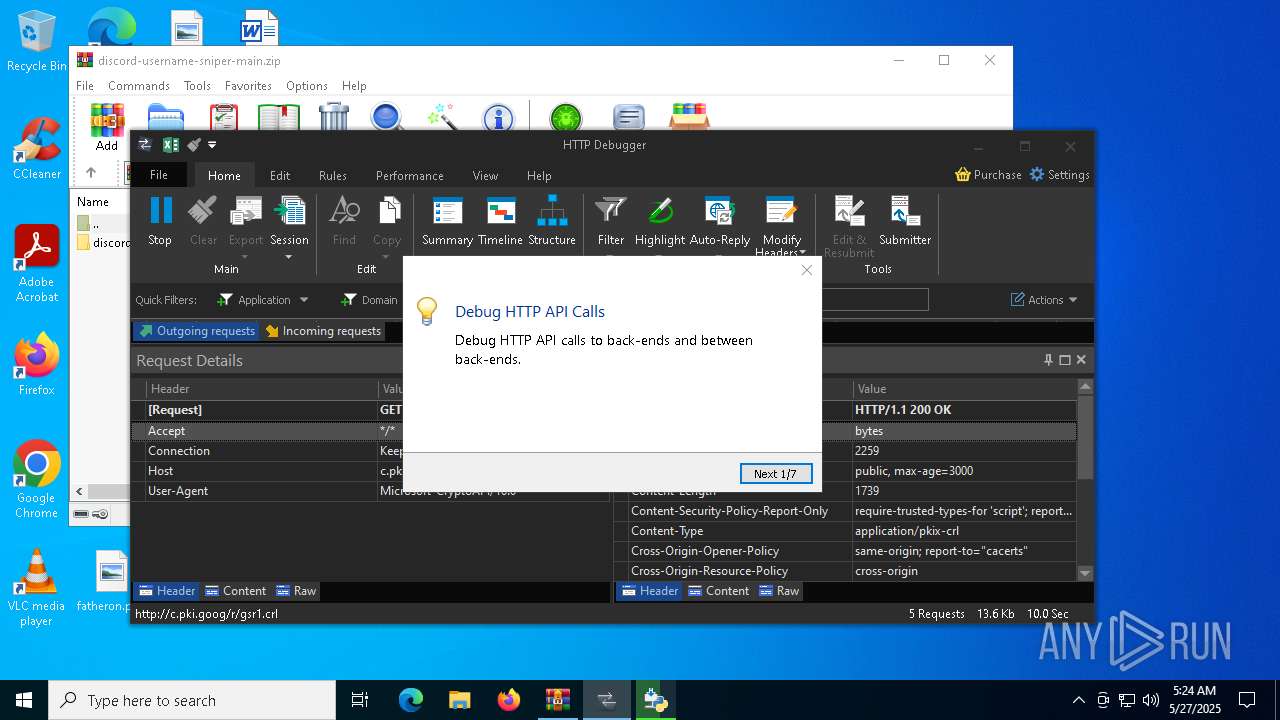The width and height of the screenshot is (1280, 720).
Task: Switch to the Rules ribbon tab
Action: click(x=333, y=175)
